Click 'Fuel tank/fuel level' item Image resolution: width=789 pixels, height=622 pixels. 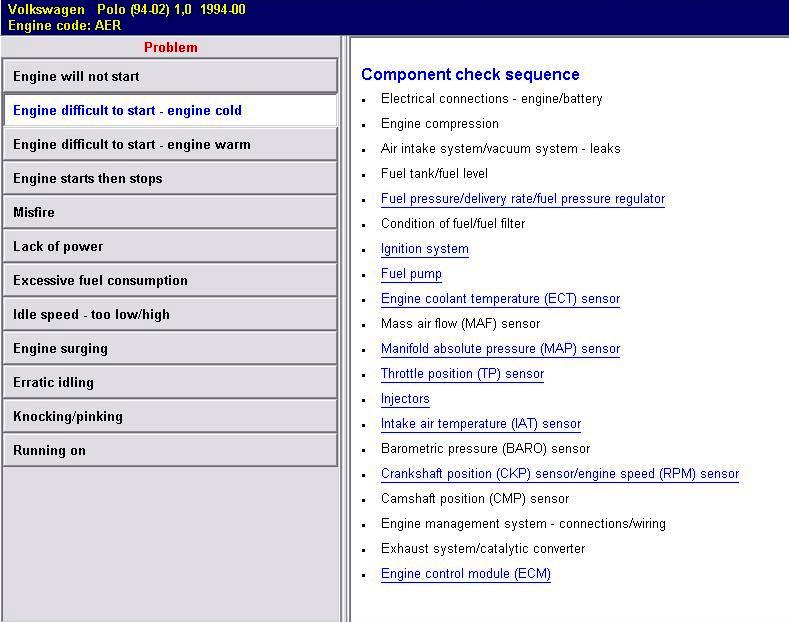[x=434, y=174]
